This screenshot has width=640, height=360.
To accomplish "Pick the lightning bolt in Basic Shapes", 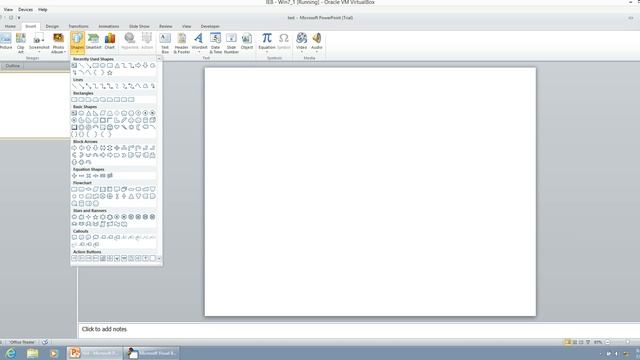I will point(124,127).
